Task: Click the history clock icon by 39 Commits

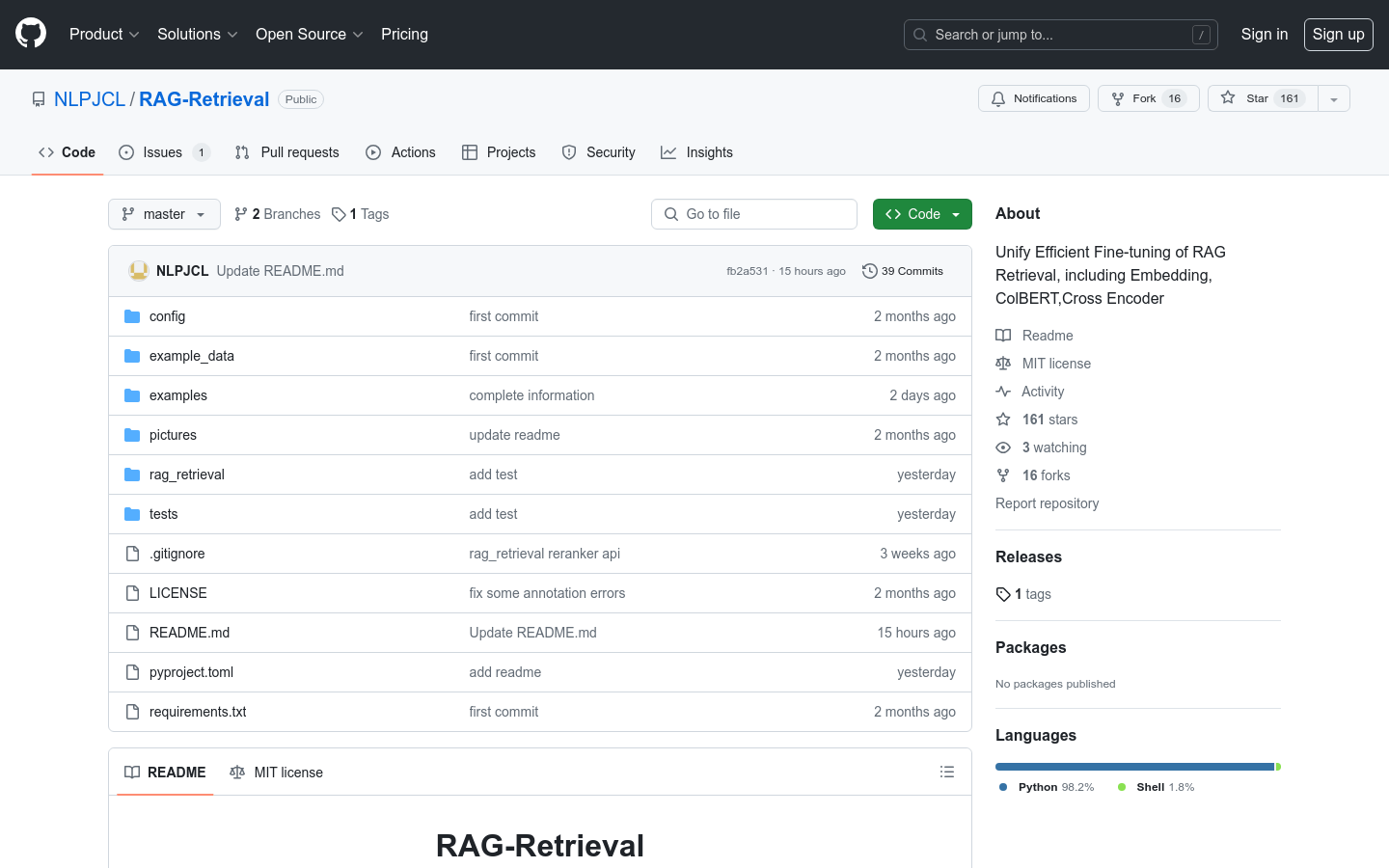Action: pos(869,271)
